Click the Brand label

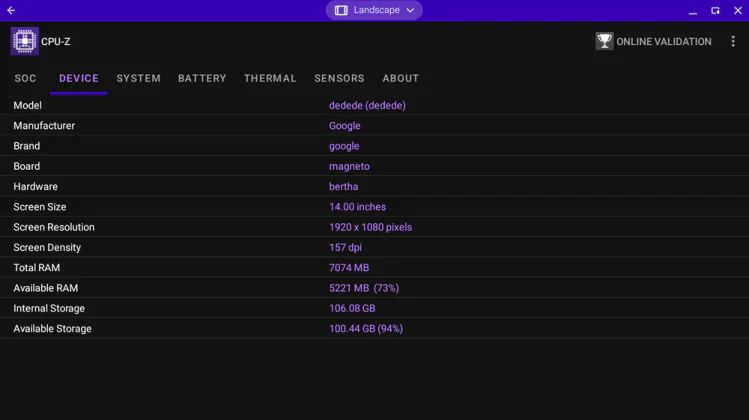coord(27,146)
